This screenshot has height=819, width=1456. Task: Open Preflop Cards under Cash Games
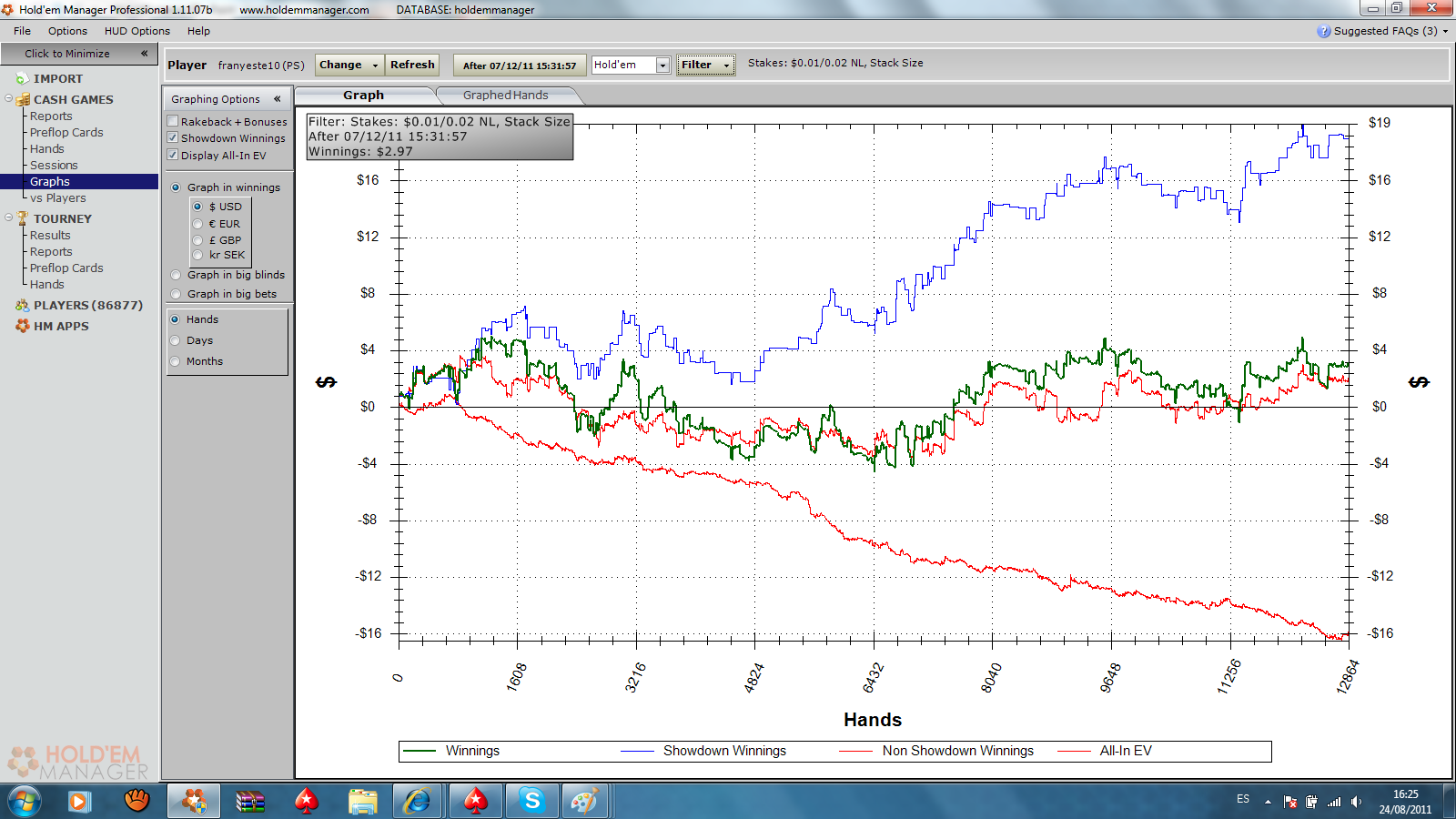coord(66,132)
